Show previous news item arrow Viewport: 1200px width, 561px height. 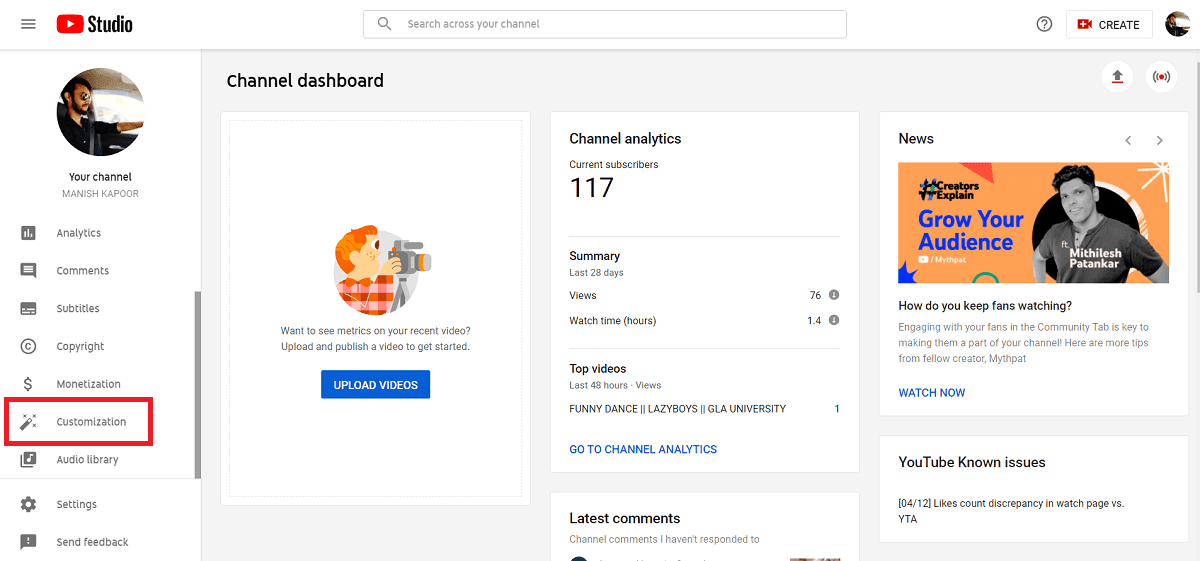click(1128, 140)
